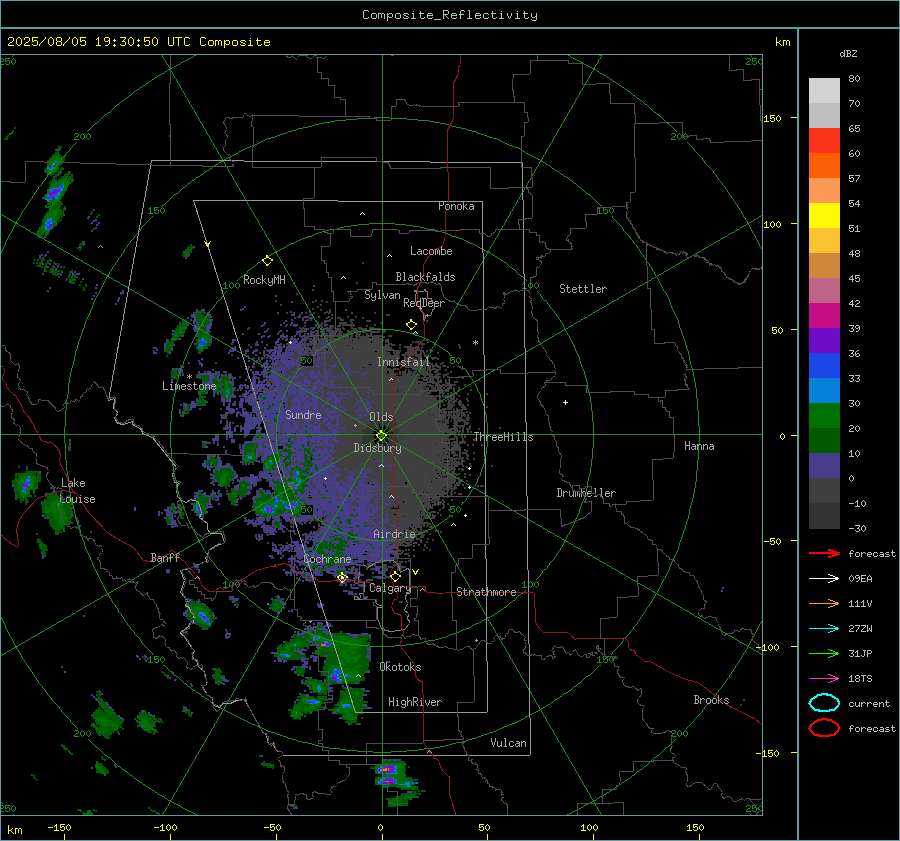
Task: Click the Brooks label
Action: tap(711, 700)
